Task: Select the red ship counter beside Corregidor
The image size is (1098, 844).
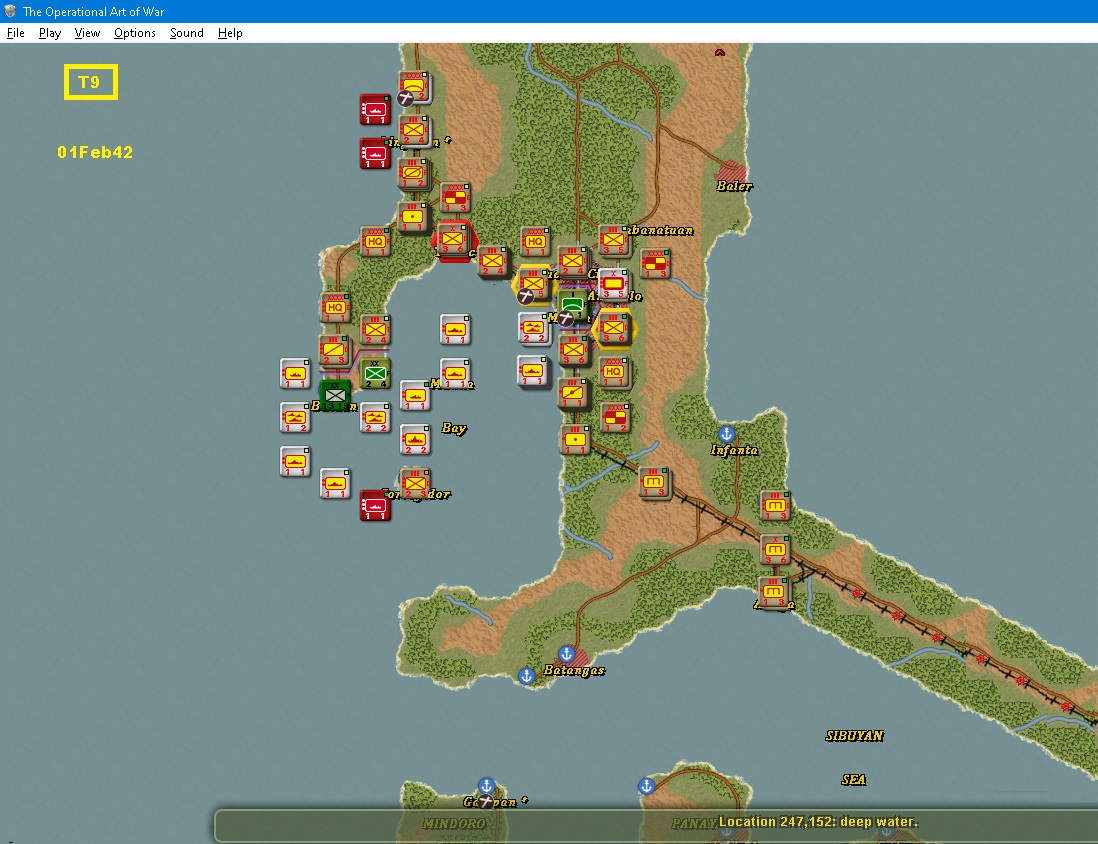Action: point(375,505)
